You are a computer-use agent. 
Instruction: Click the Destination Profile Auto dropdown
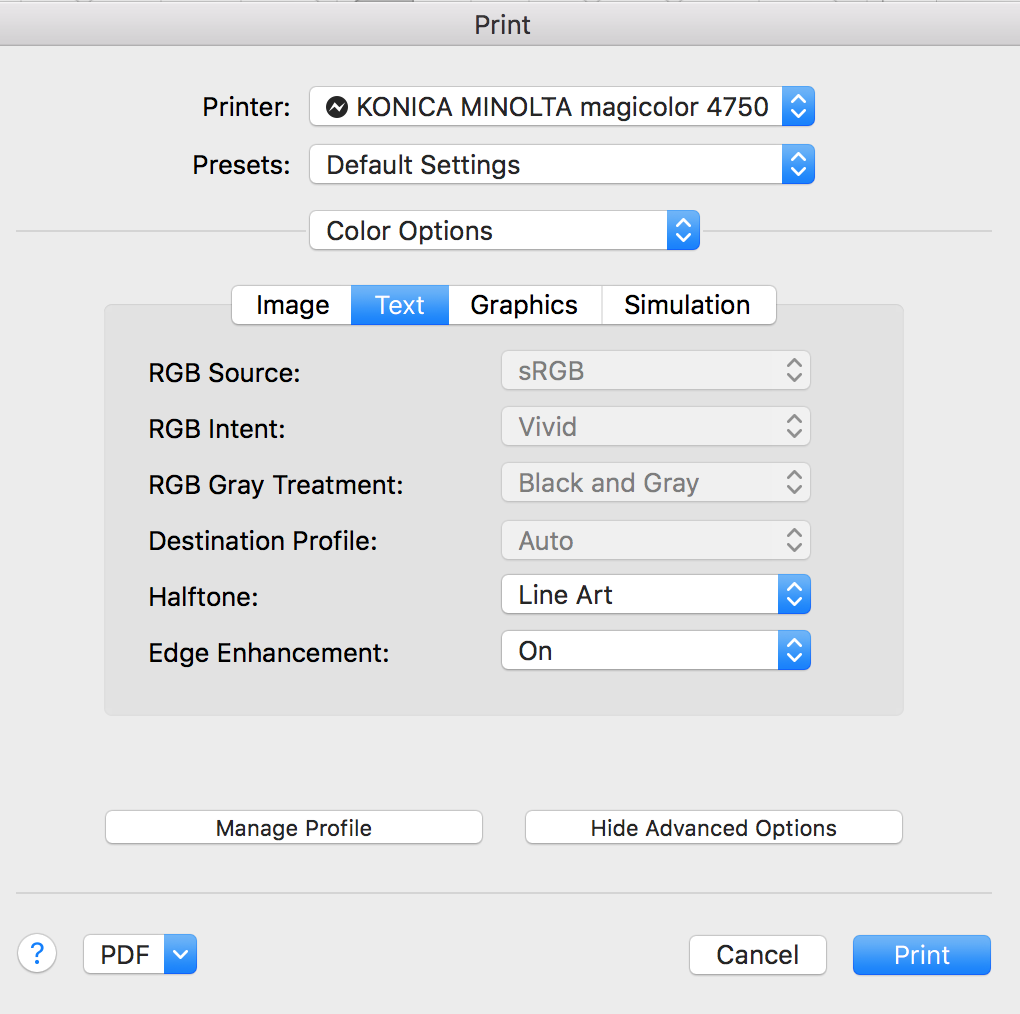coord(655,541)
